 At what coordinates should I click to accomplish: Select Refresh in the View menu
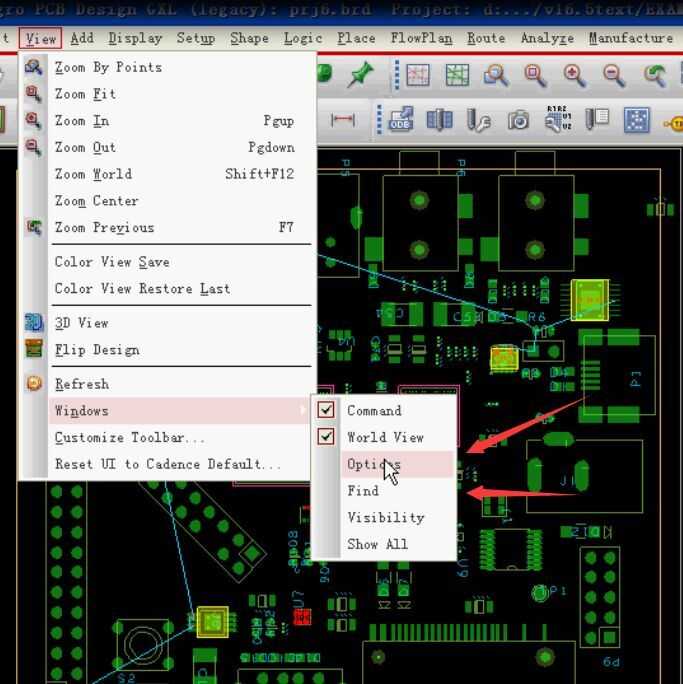tap(179, 384)
